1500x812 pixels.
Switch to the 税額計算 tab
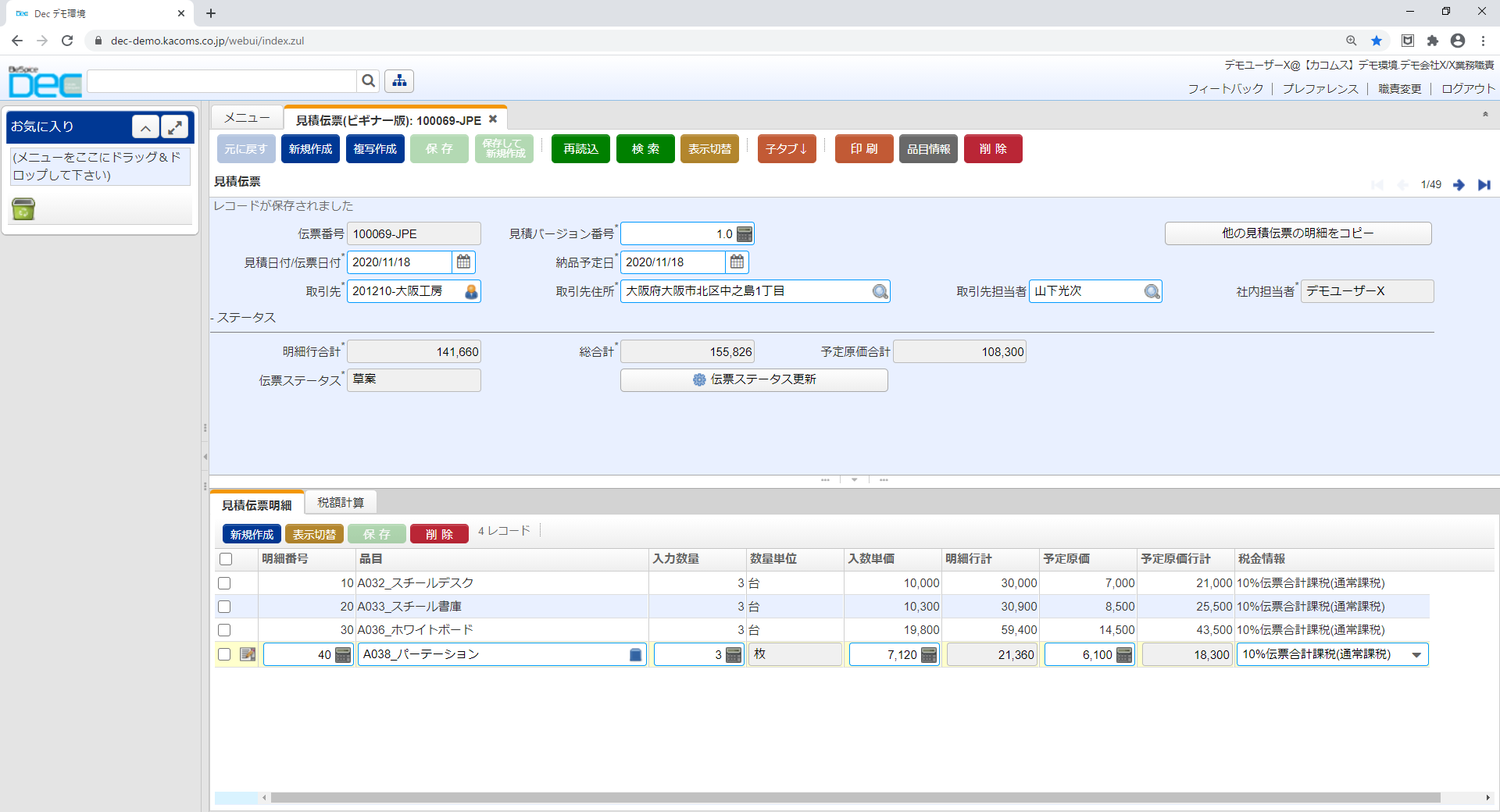(x=341, y=503)
